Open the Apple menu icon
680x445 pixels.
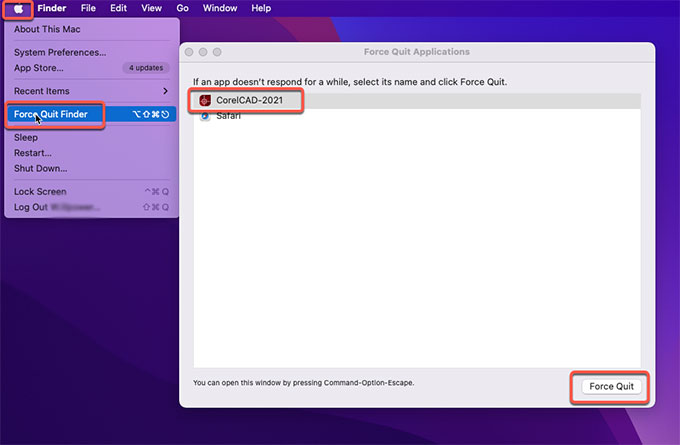click(19, 8)
